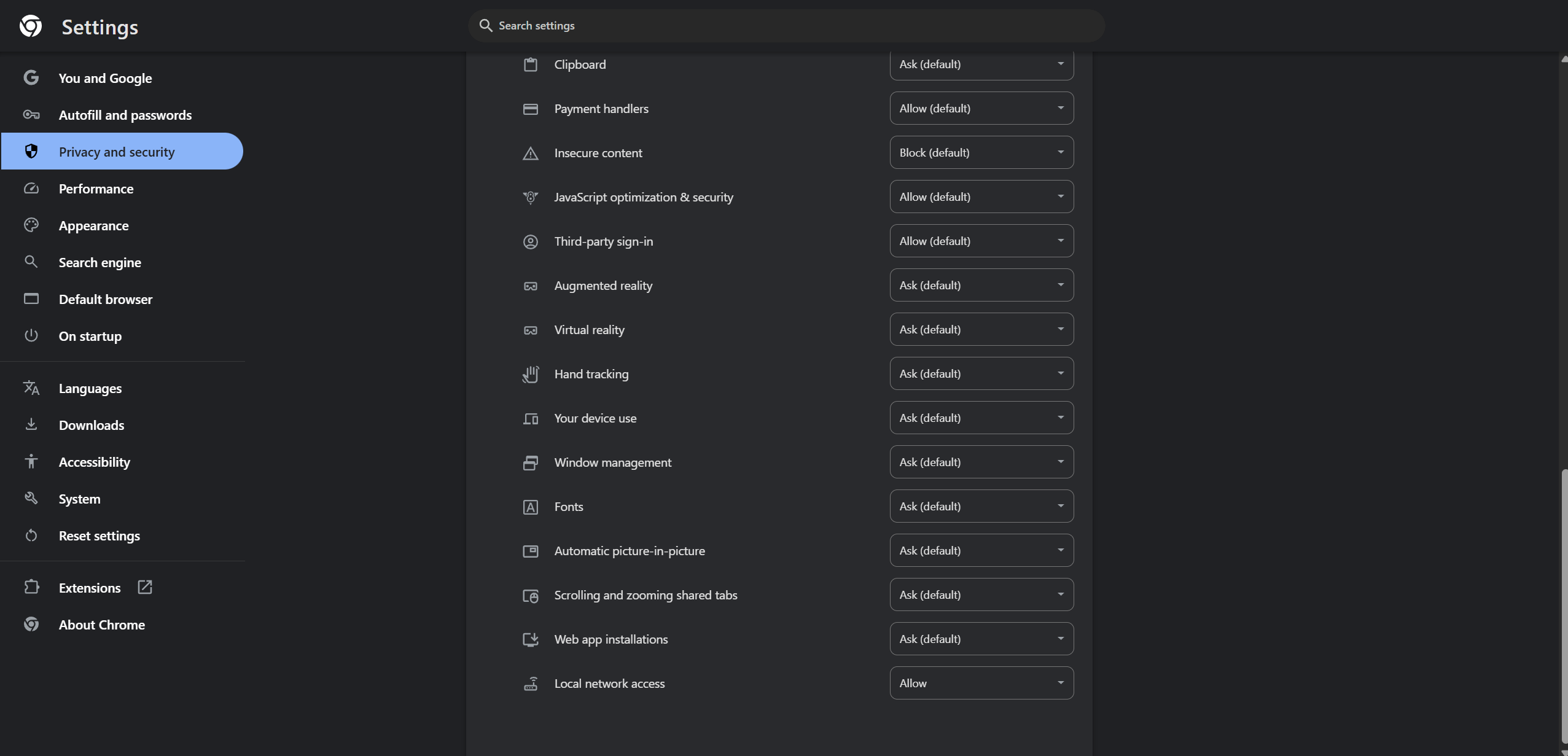
Task: Open the JavaScript optimization & security dropdown
Action: pos(981,197)
